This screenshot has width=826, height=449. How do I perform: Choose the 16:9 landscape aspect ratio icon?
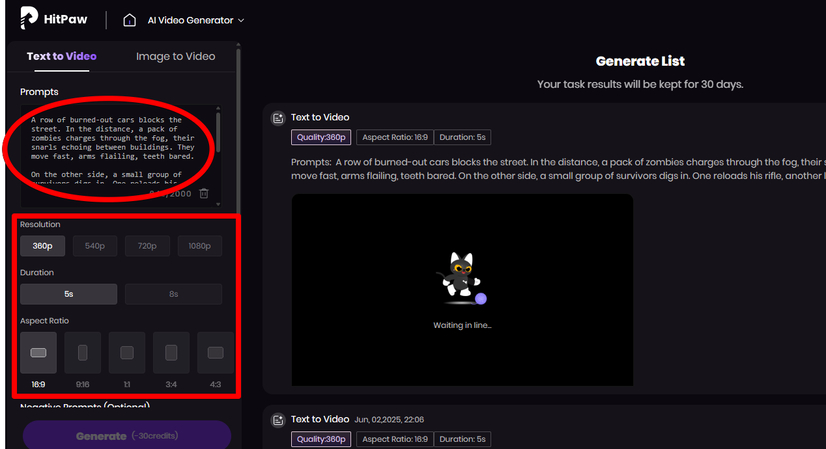click(x=38, y=353)
